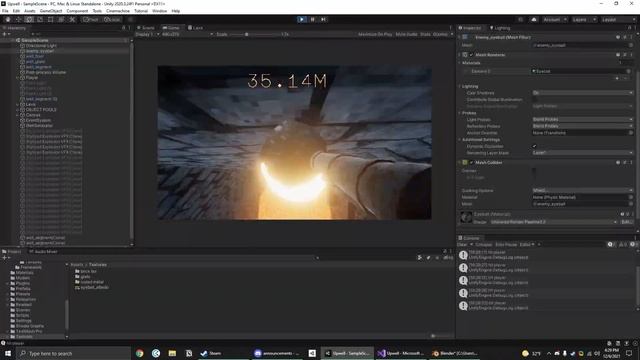Toggle Stats overlay in Game view
The image size is (640, 360).
pos(425,34)
